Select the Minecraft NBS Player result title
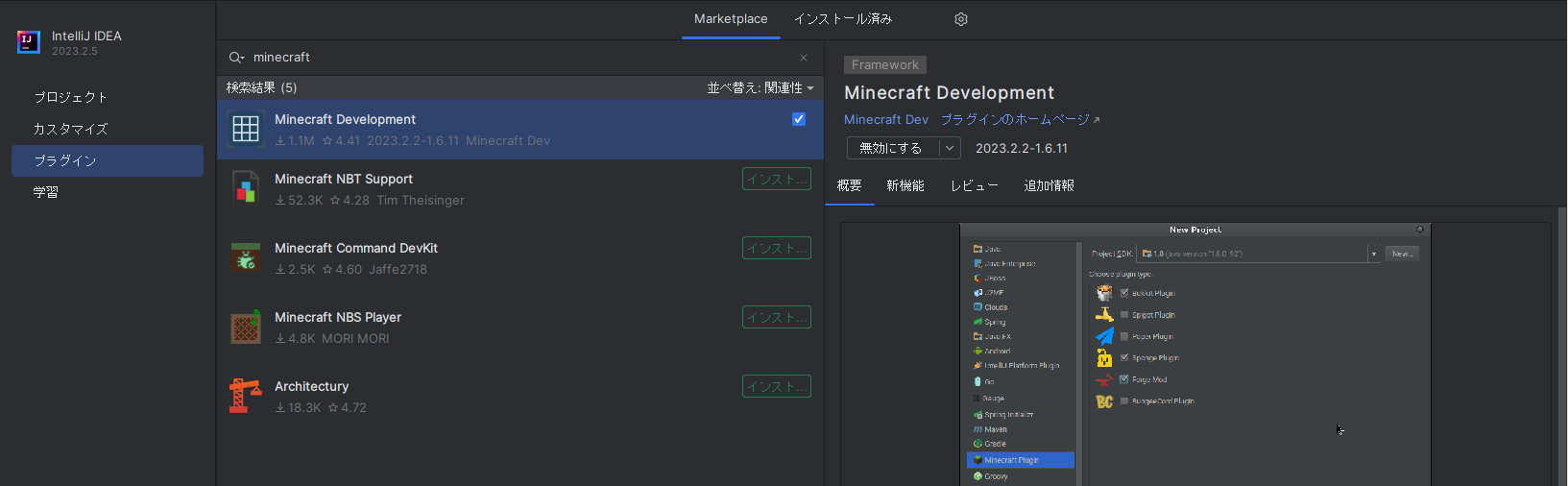The height and width of the screenshot is (486, 1568). tap(338, 317)
